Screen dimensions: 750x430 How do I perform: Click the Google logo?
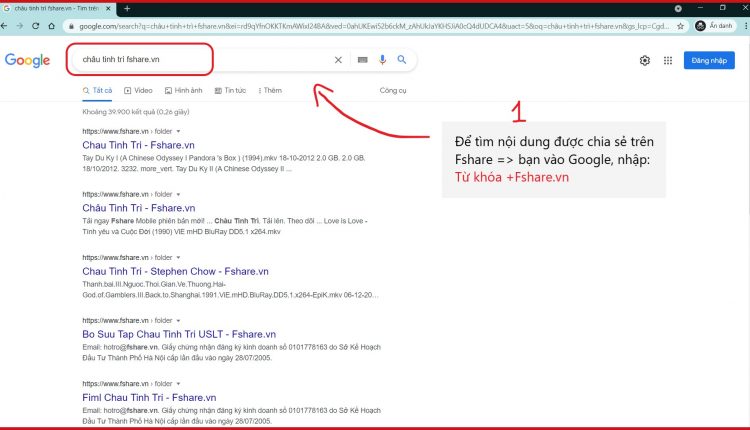point(27,60)
